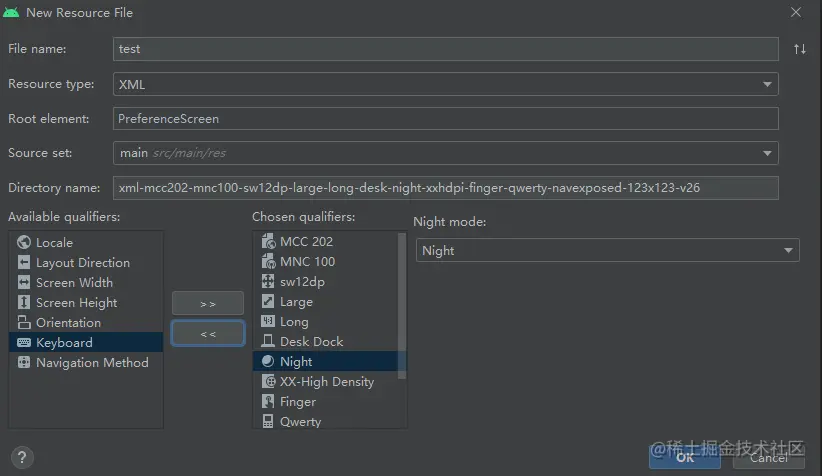Open the help question mark button

pyautogui.click(x=22, y=458)
